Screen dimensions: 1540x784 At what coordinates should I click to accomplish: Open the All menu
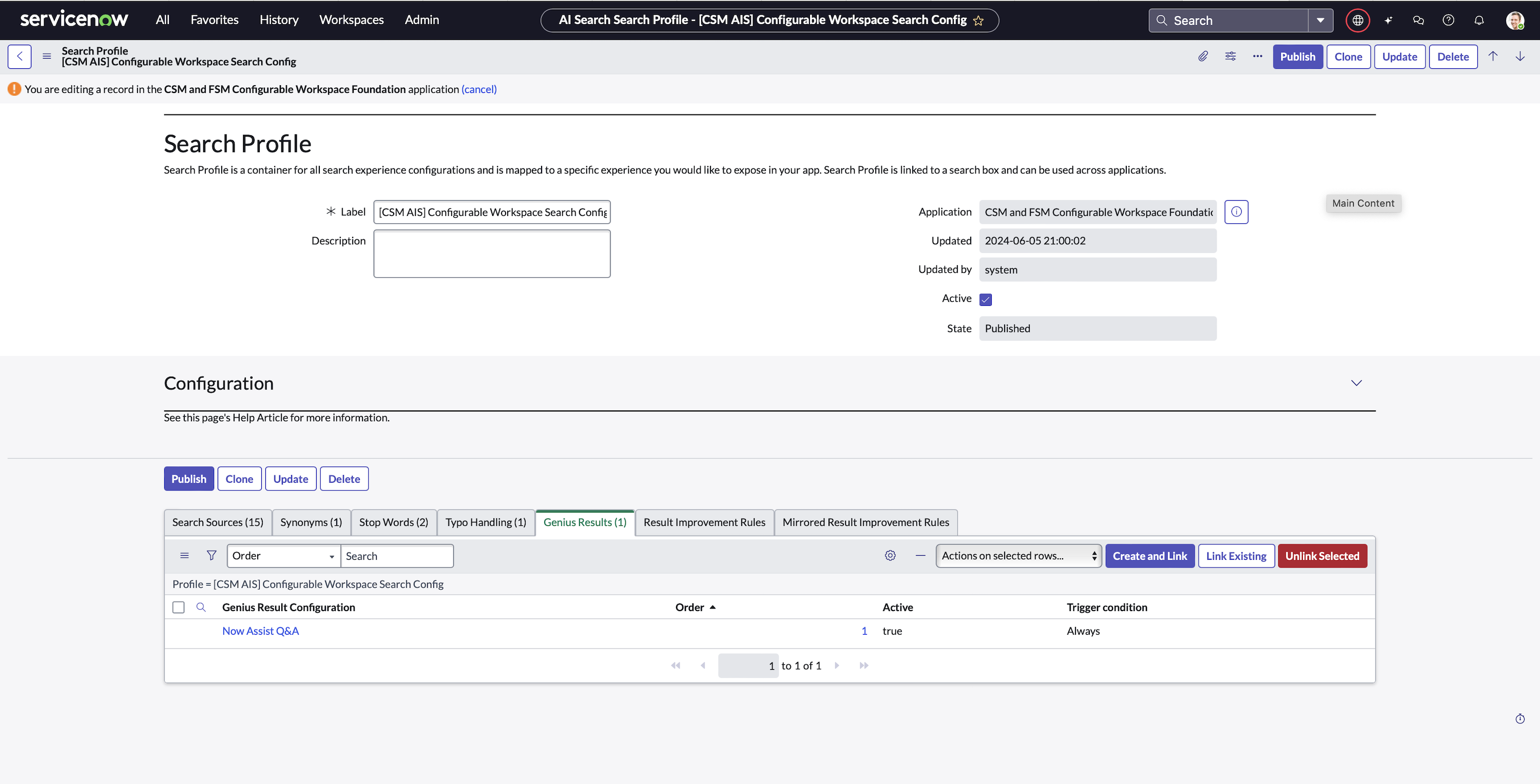pyautogui.click(x=162, y=19)
